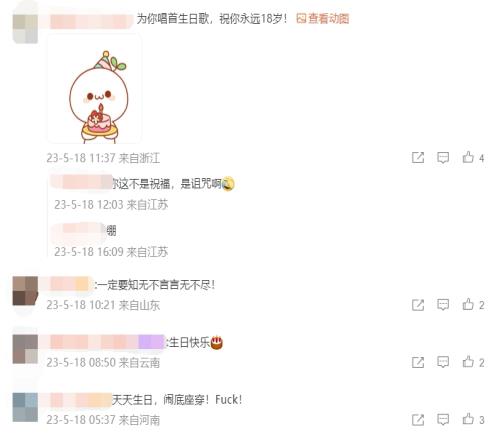Share the comment posted from Zhejiang
Screen dimensions: 500x440
pyautogui.click(x=418, y=157)
